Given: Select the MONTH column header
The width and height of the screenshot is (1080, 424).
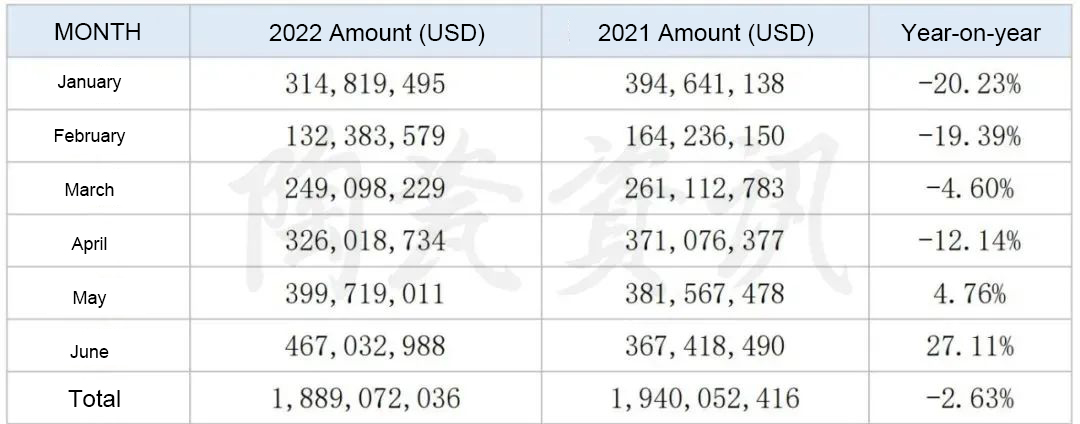Looking at the screenshot, I should click(x=98, y=32).
